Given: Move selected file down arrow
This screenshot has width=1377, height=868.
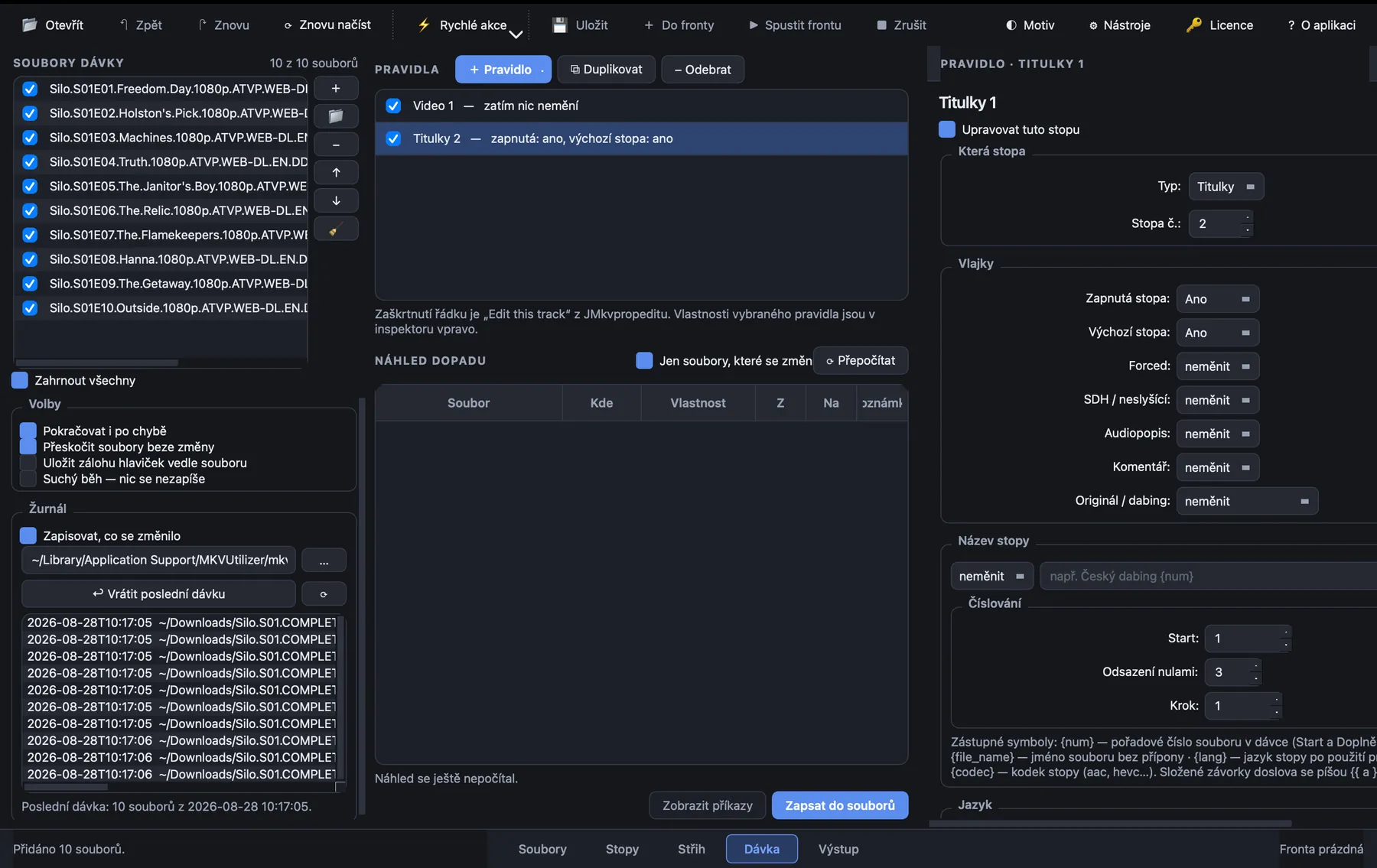Looking at the screenshot, I should click(336, 200).
